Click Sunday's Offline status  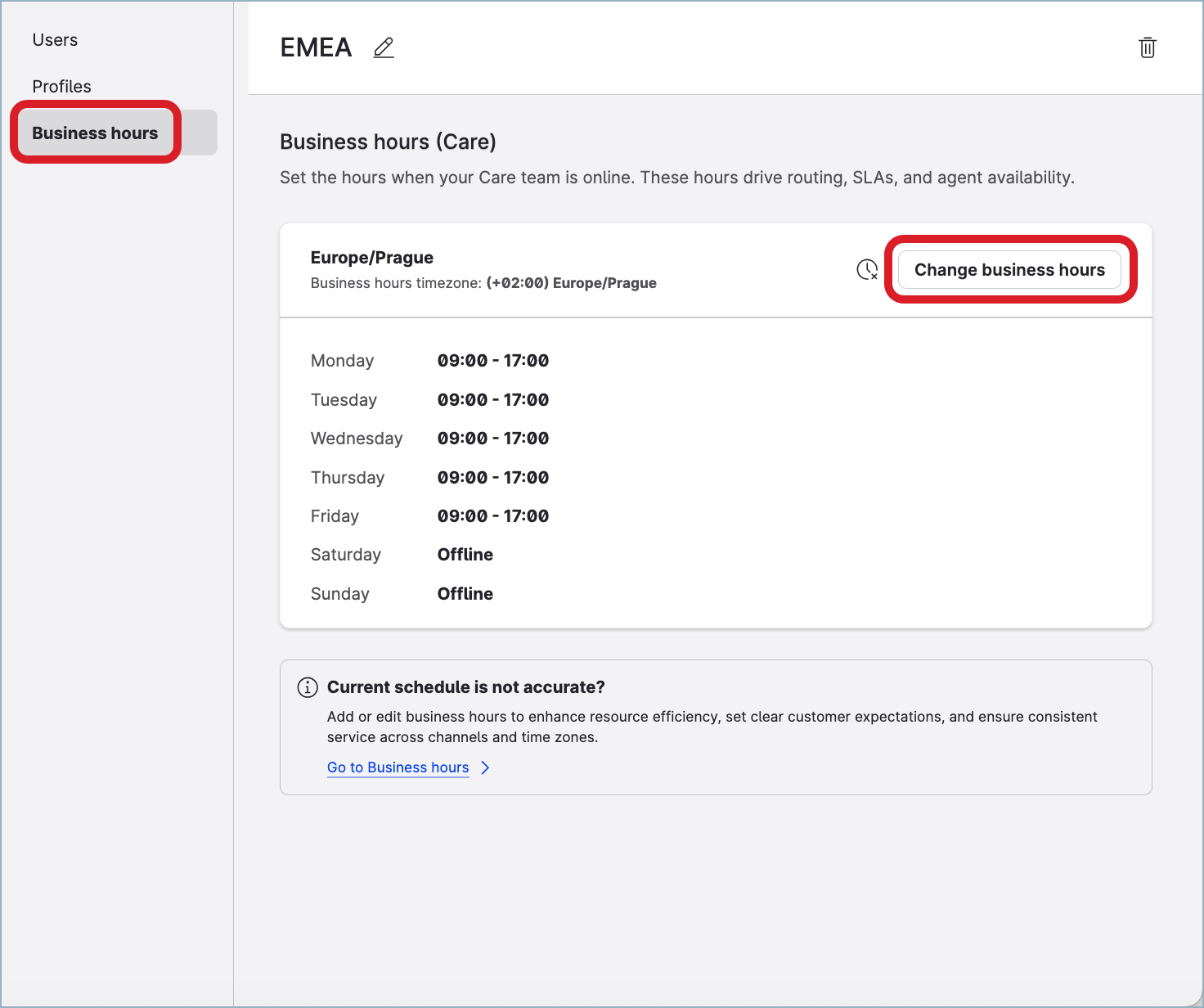pyautogui.click(x=465, y=594)
